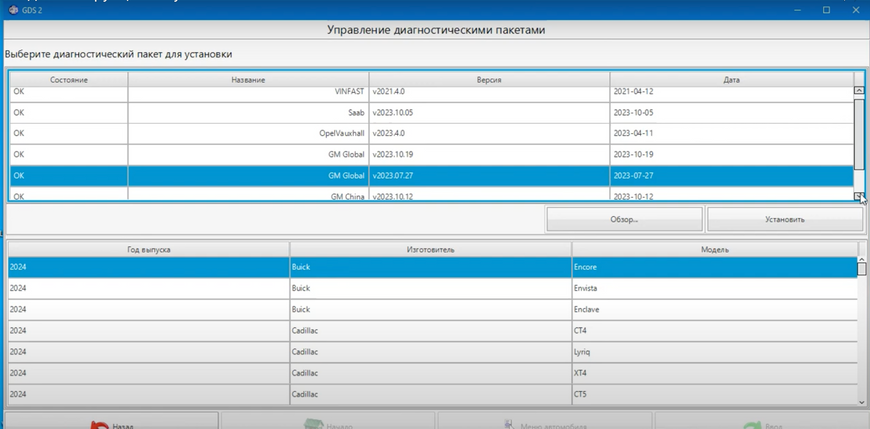The image size is (870, 429).
Task: Click Buick manufacturer in Envista row
Action: point(431,289)
